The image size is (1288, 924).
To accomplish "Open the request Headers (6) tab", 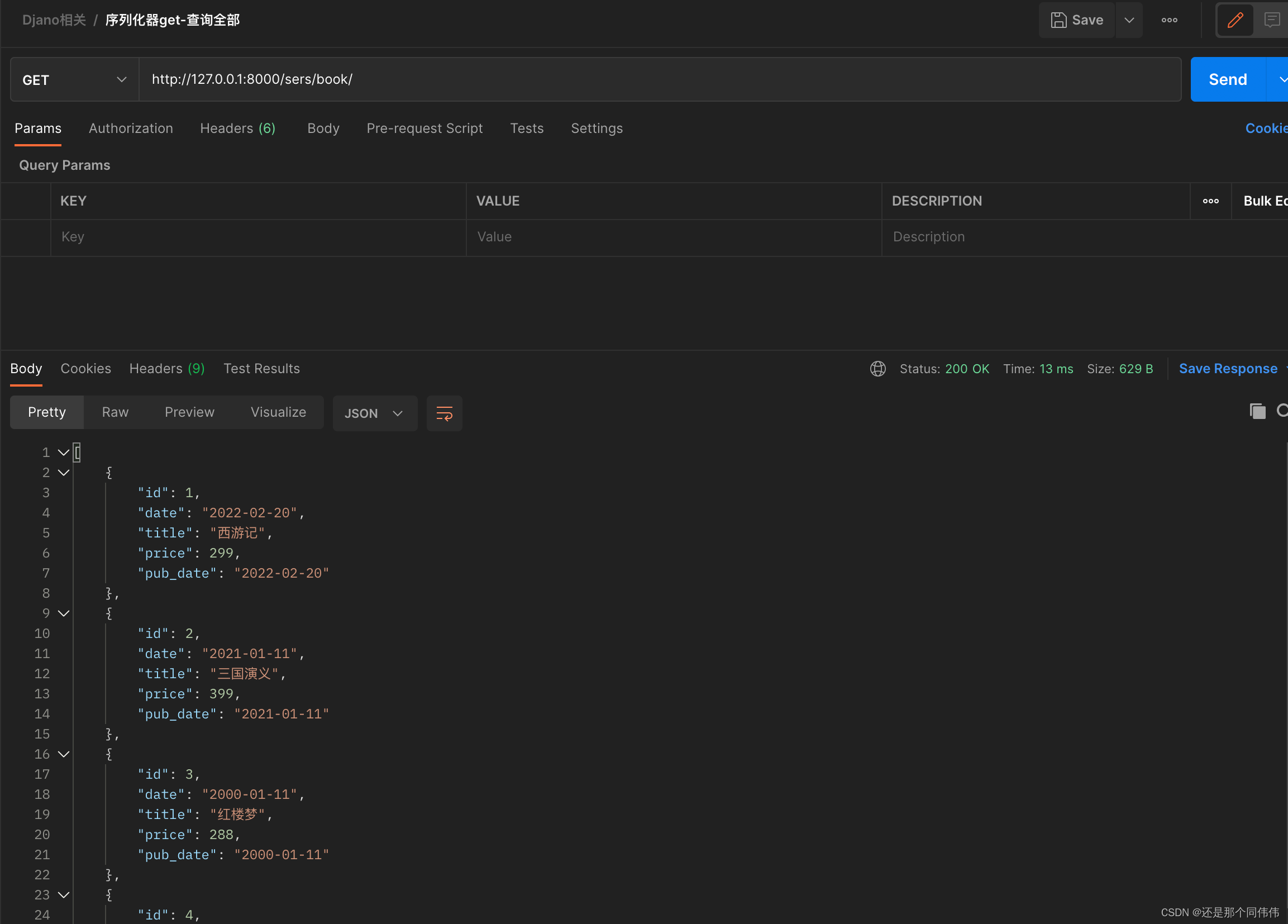I will point(237,128).
